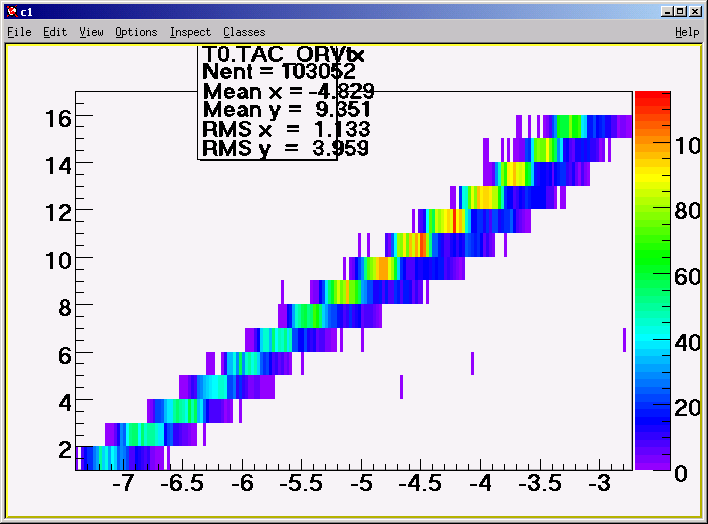708x524 pixels.
Task: Click the y-axis label 8
Action: pos(65,308)
